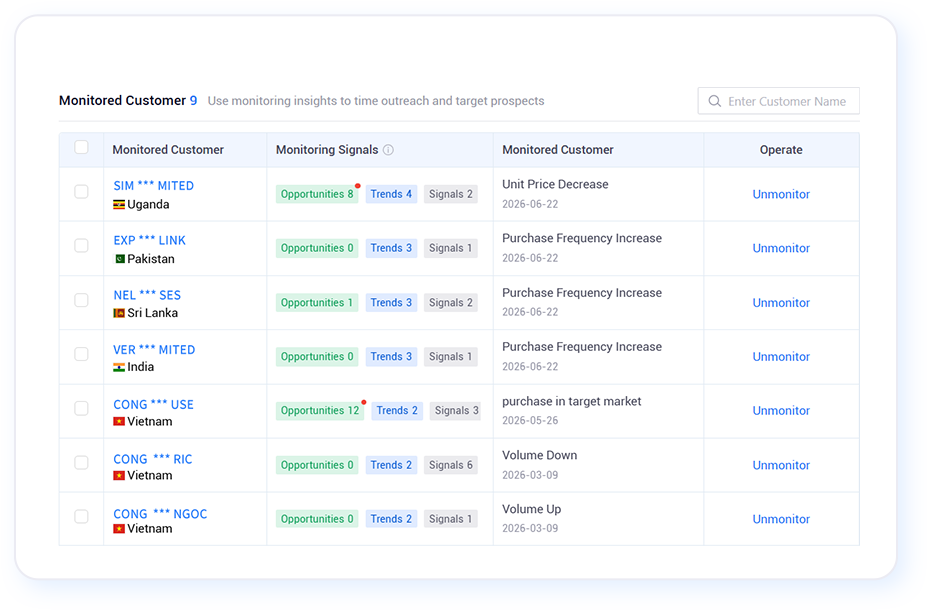This screenshot has width=930, height=614.
Task: Click the India flag icon
Action: [x=119, y=367]
